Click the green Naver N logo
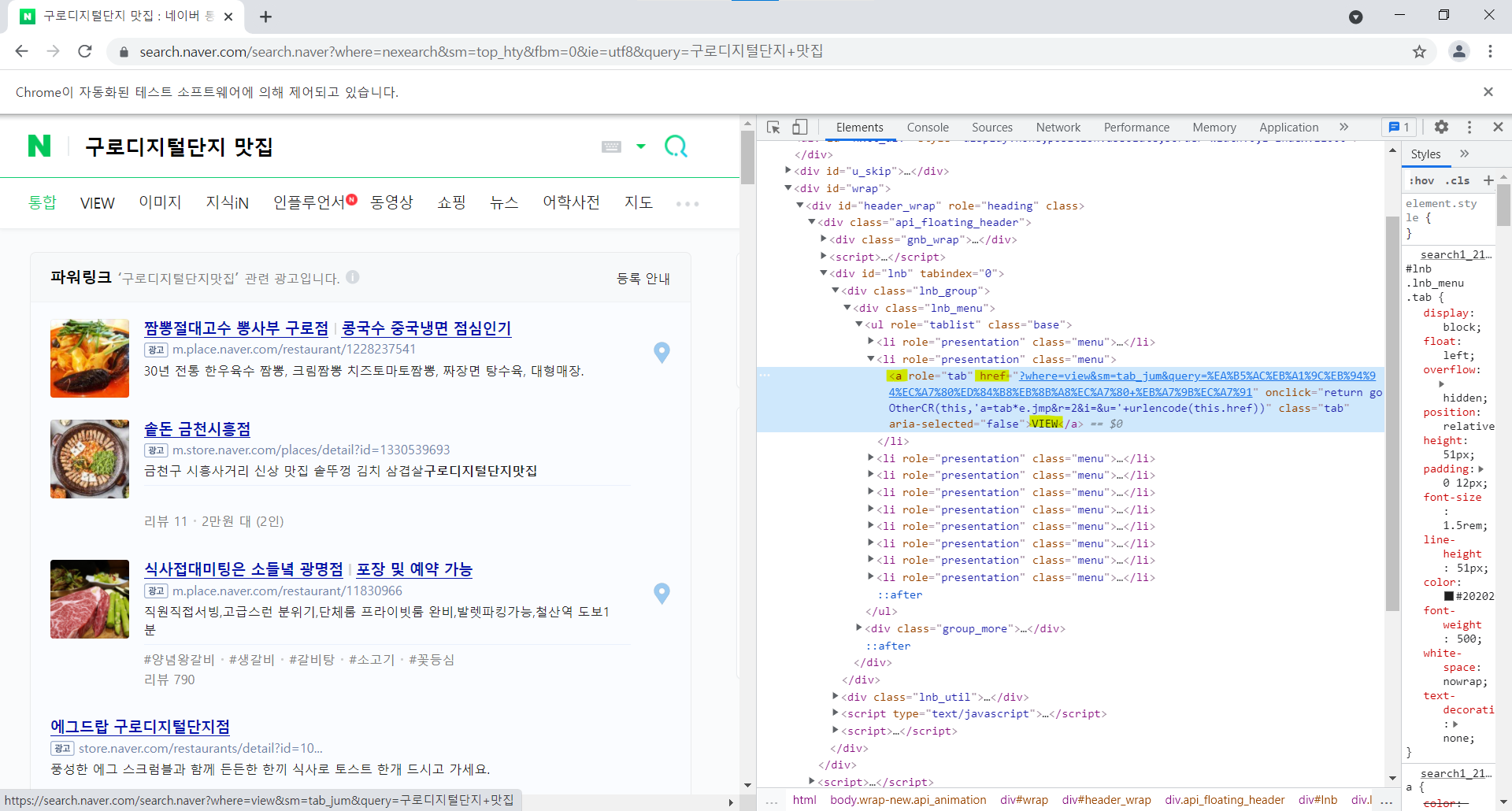 (39, 146)
